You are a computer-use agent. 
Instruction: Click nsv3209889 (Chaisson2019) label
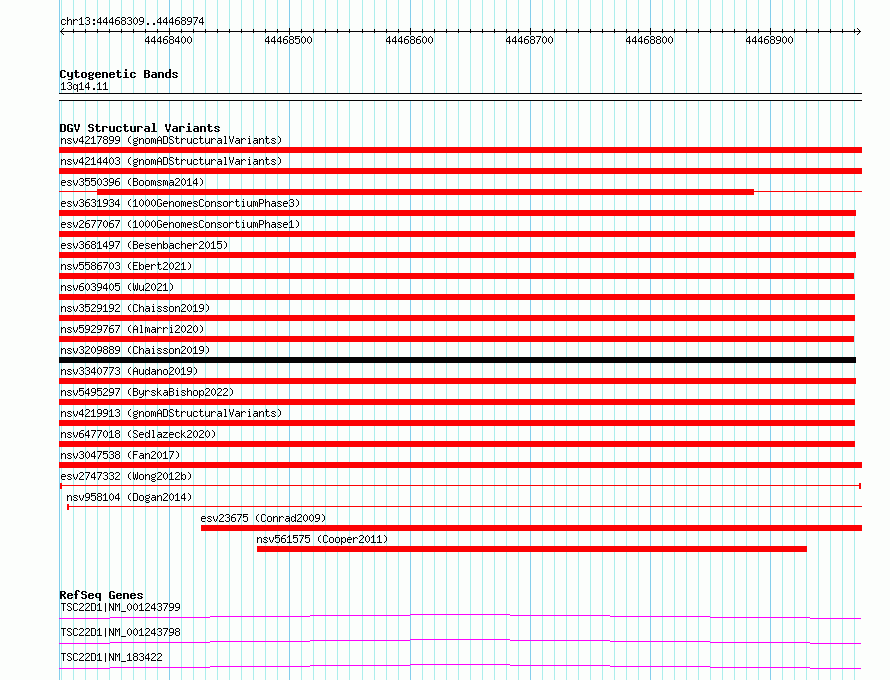tap(135, 350)
